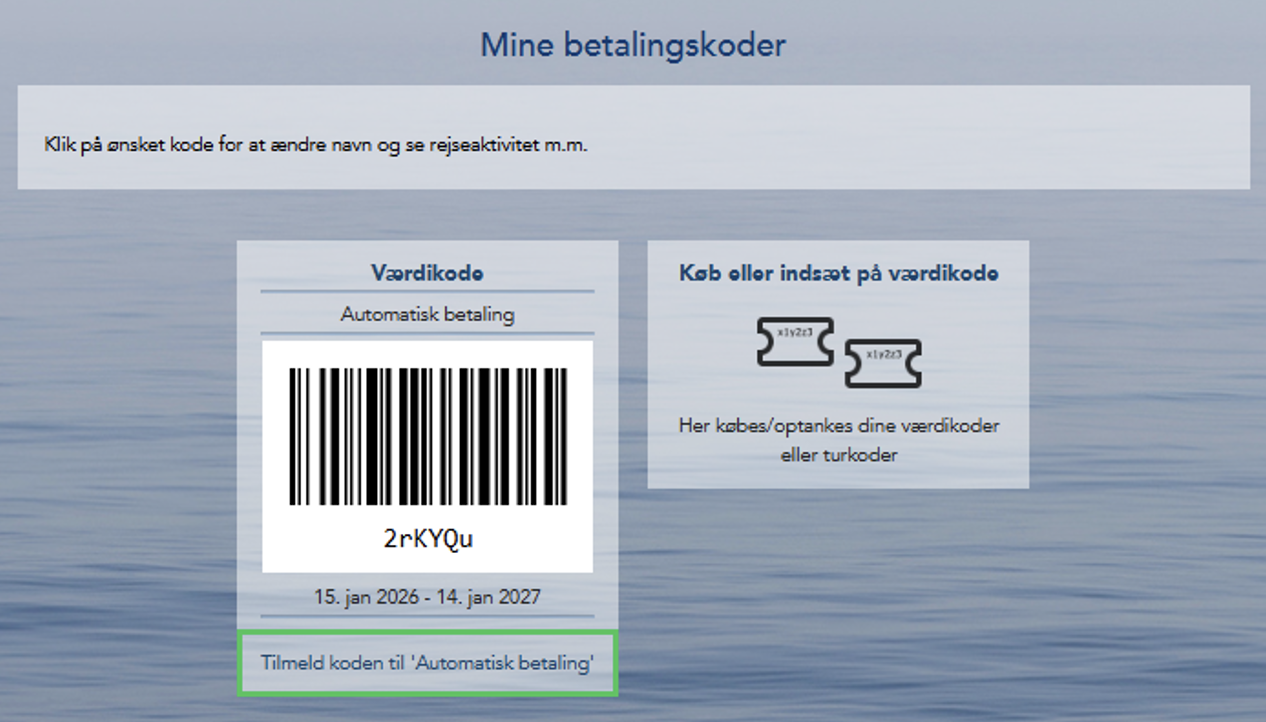This screenshot has height=722, width=1266.
Task: Click the empty area below purchase card description
Action: [x=838, y=476]
